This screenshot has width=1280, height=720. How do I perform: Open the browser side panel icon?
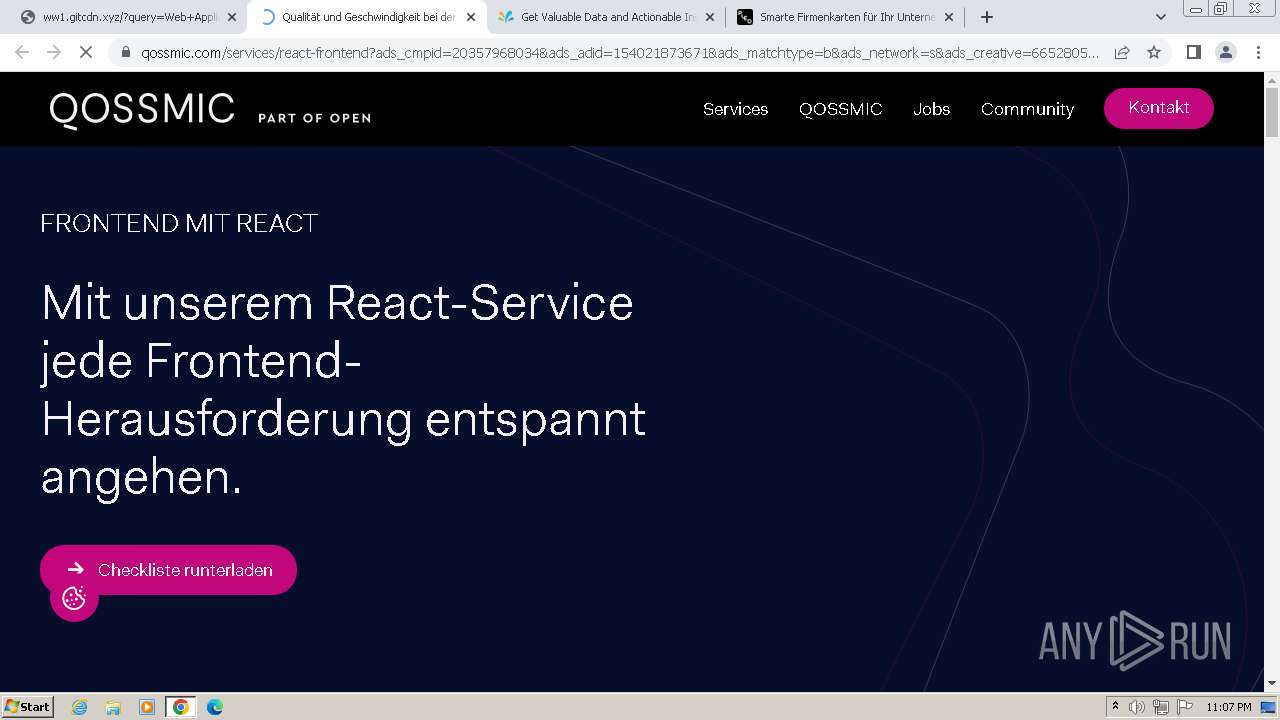1193,52
